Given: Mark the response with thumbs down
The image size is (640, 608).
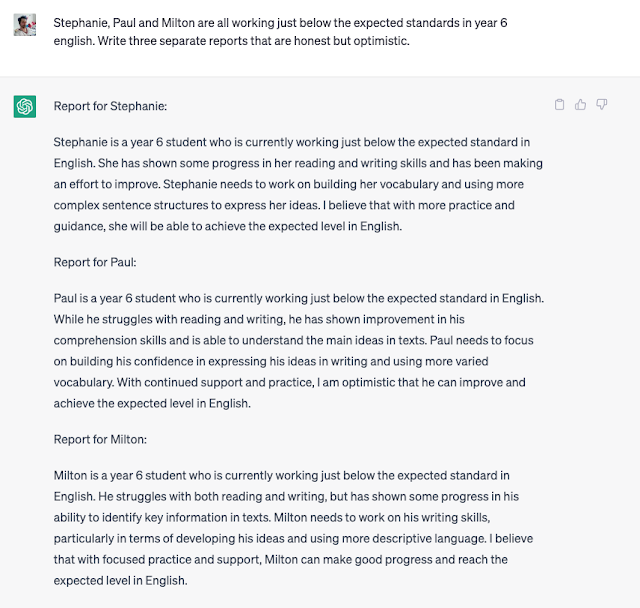Looking at the screenshot, I should pyautogui.click(x=602, y=104).
